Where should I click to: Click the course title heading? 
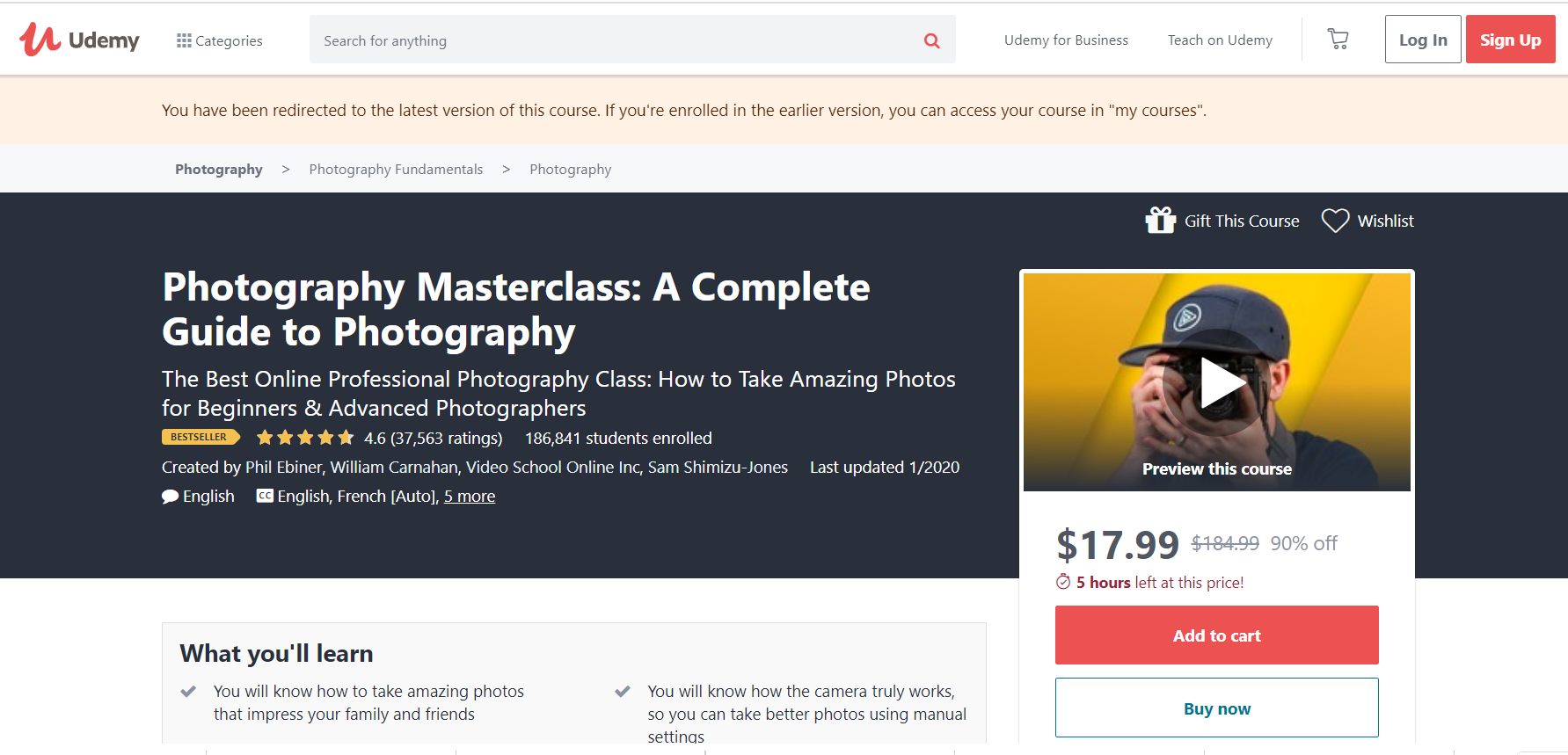(516, 309)
